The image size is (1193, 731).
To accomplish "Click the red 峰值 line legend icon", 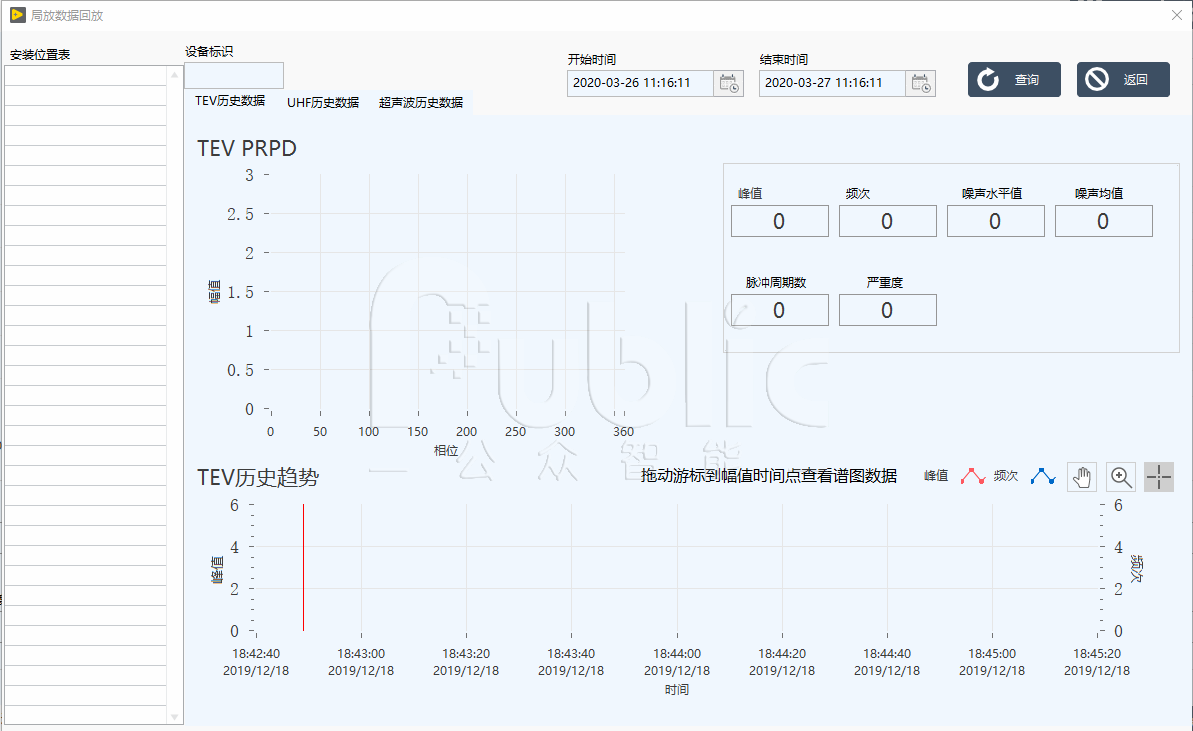I will (971, 476).
